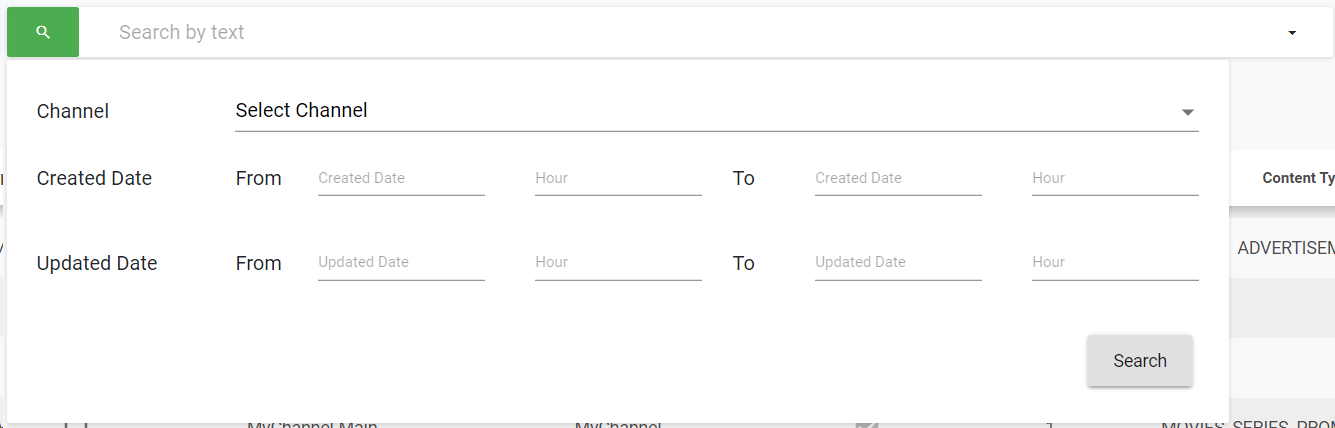Click the Created Date row label

[94, 179]
